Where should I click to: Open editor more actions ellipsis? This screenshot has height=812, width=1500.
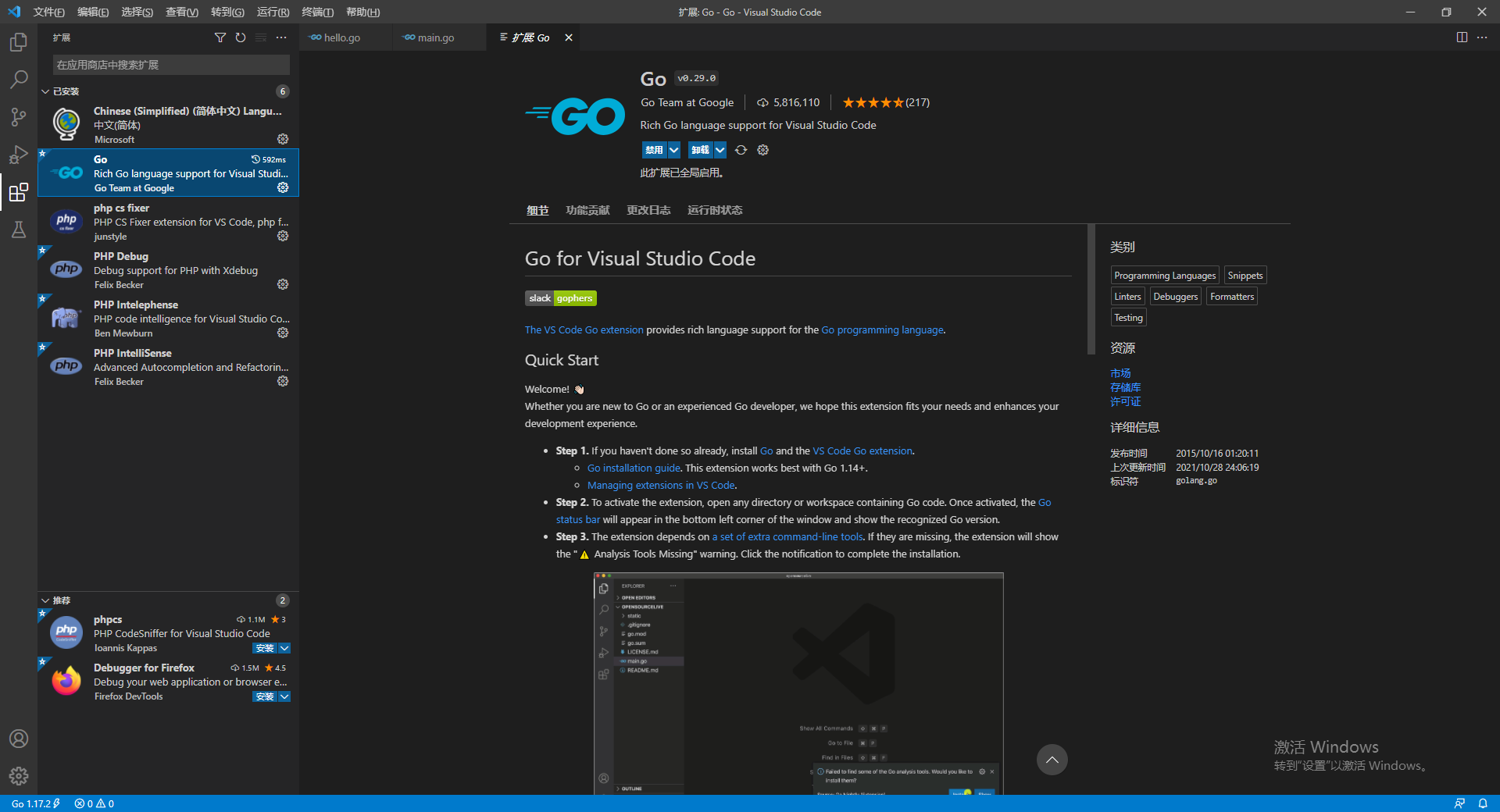(x=1482, y=37)
